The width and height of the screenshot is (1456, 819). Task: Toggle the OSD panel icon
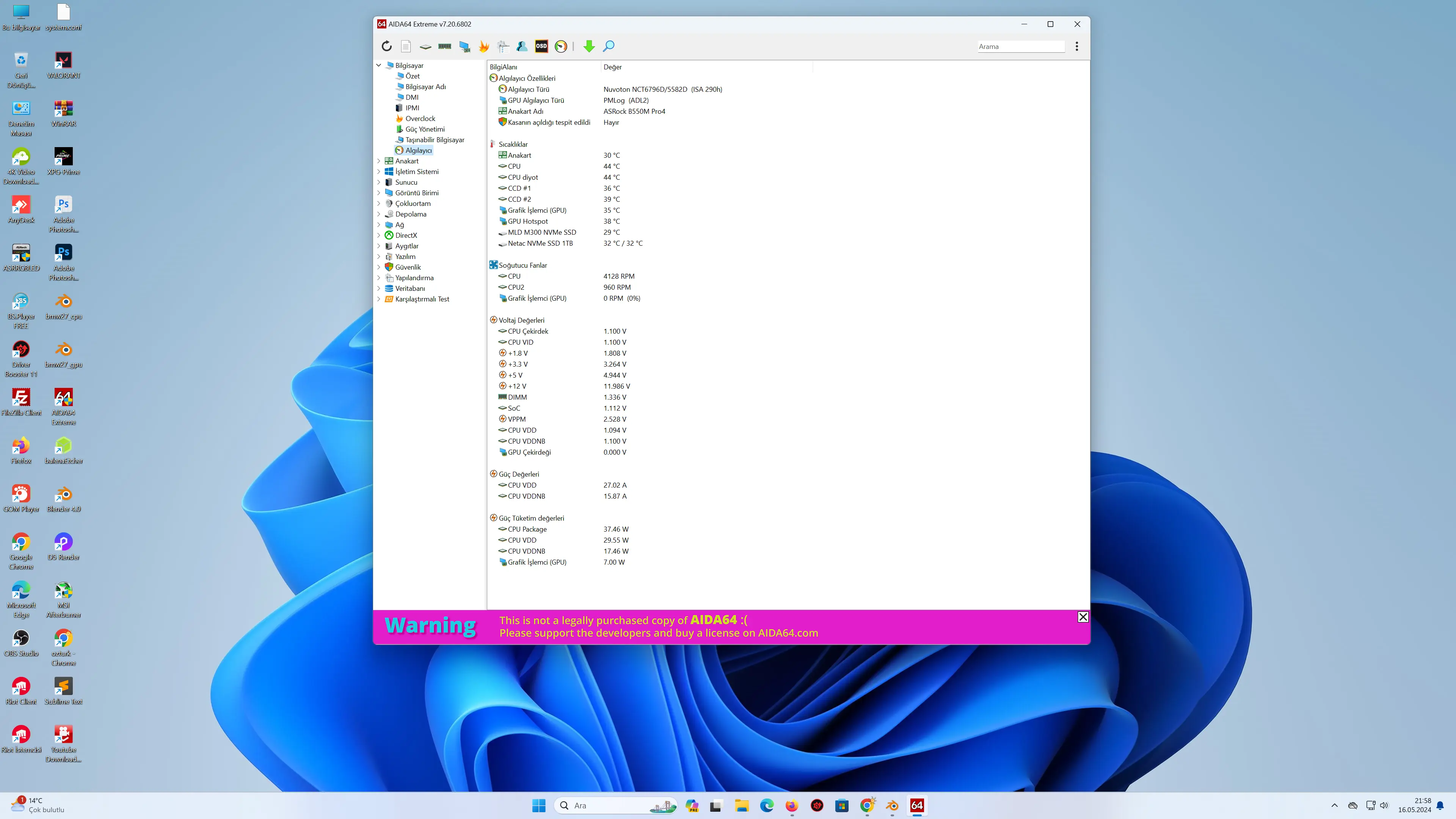(541, 46)
